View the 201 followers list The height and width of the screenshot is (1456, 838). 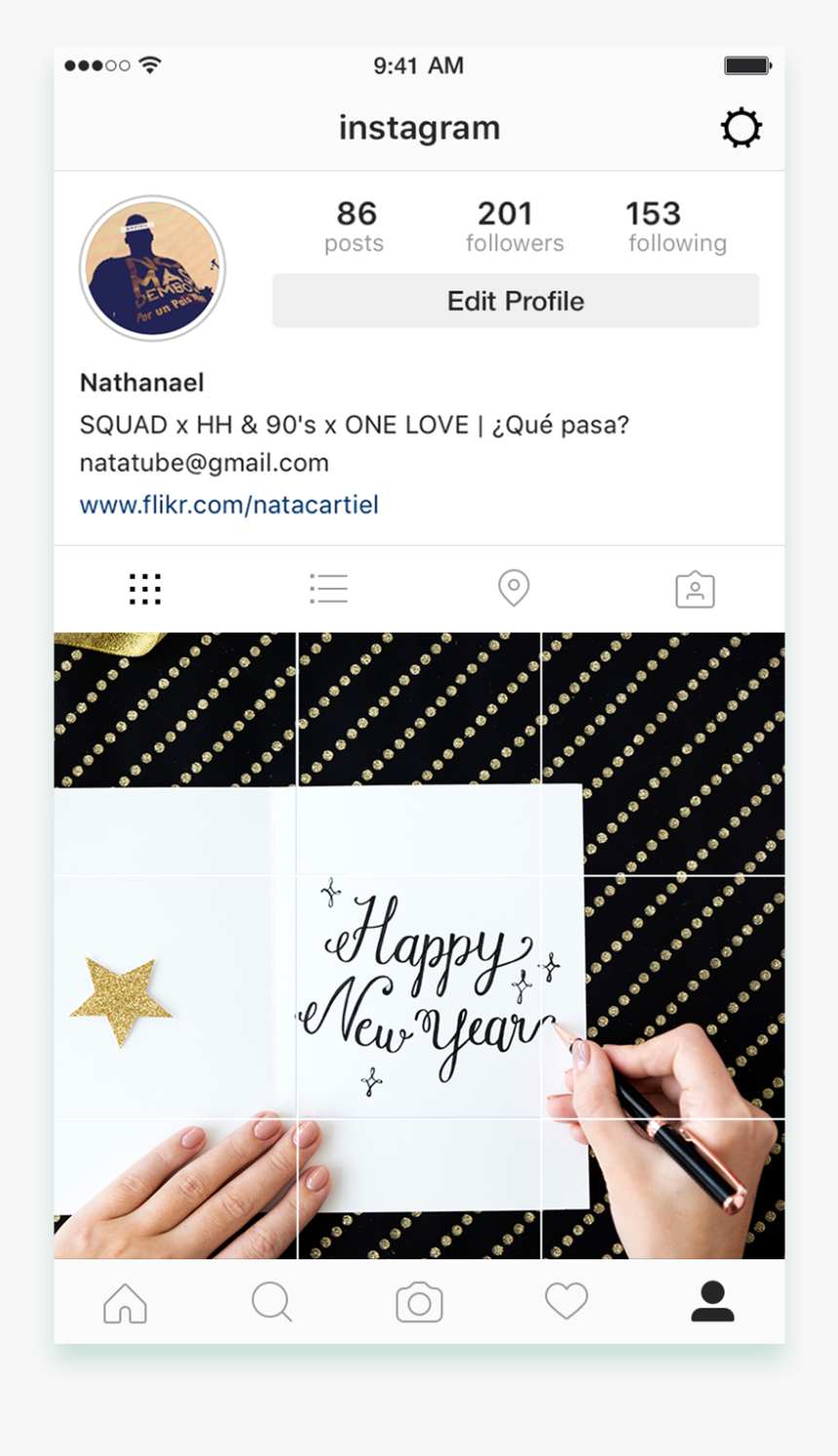point(514,226)
